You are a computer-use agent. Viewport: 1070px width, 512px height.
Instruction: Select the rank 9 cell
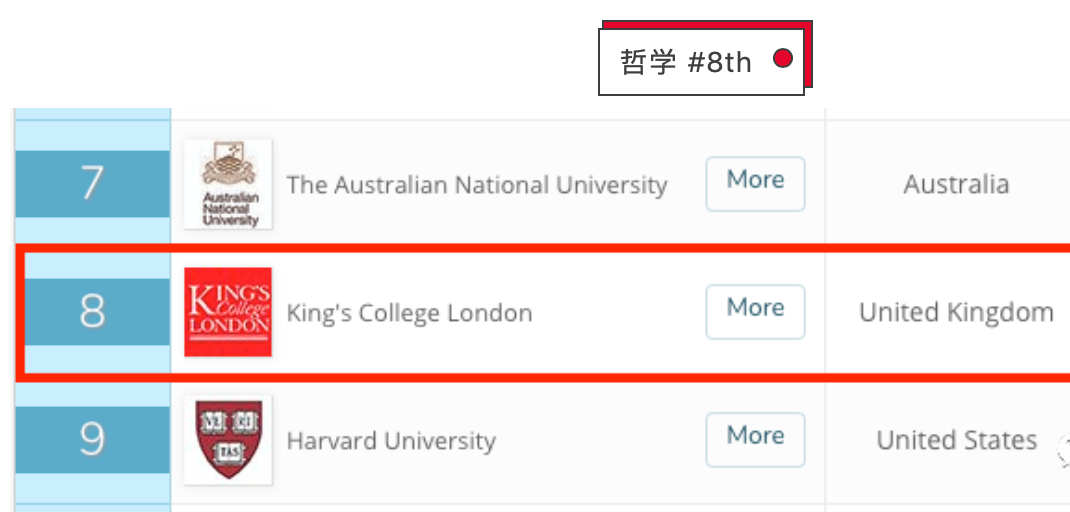click(x=92, y=440)
